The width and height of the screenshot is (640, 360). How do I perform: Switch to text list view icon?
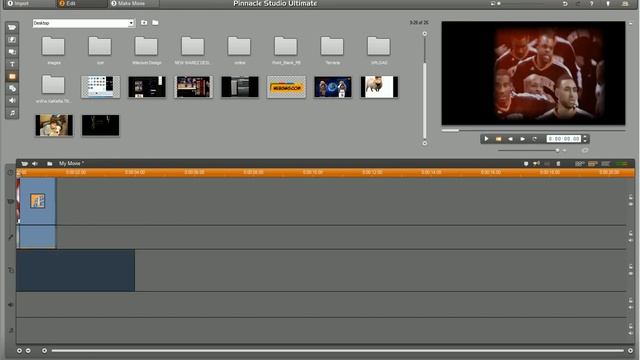click(606, 164)
